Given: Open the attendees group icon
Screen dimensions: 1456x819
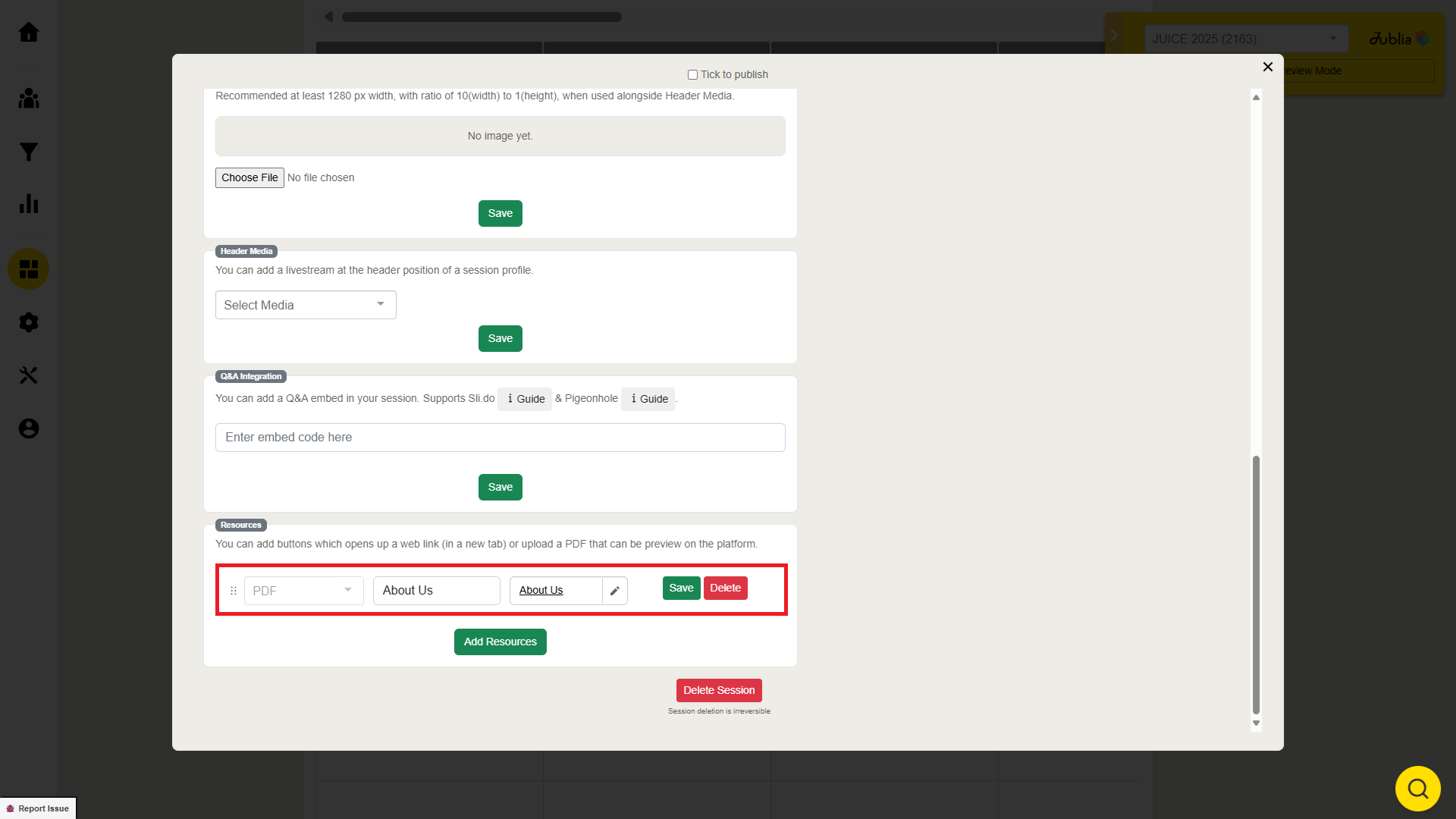Looking at the screenshot, I should tap(29, 99).
